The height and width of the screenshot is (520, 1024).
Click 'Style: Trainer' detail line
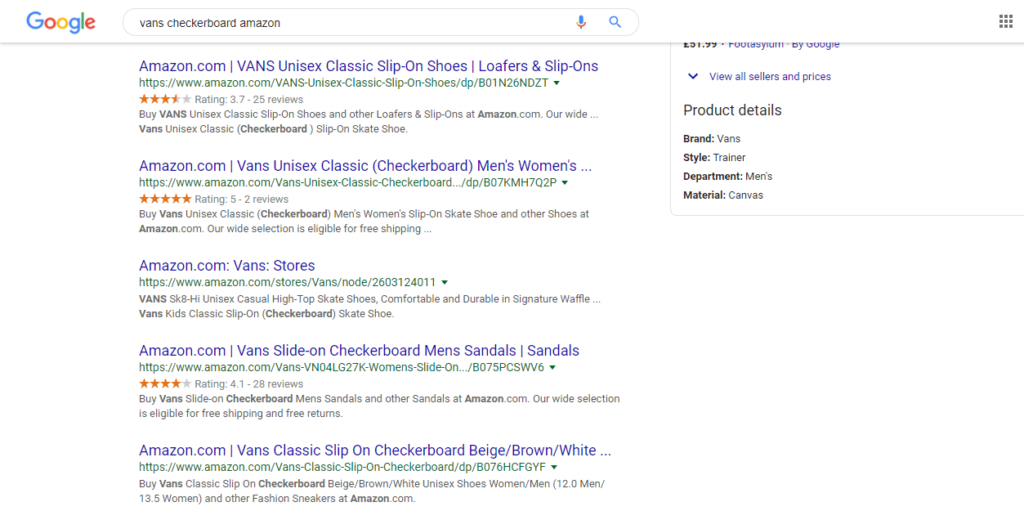pyautogui.click(x=714, y=157)
